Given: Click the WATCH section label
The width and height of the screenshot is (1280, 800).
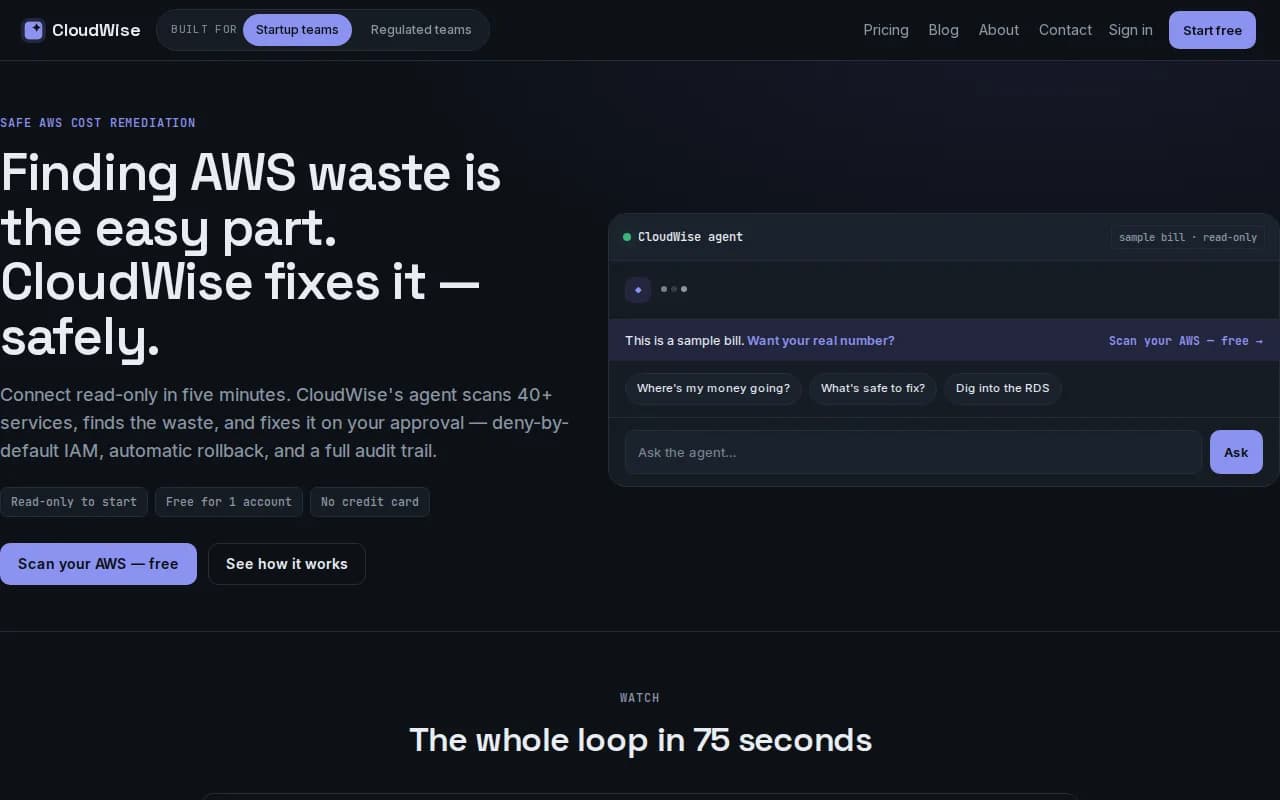Looking at the screenshot, I should (640, 698).
